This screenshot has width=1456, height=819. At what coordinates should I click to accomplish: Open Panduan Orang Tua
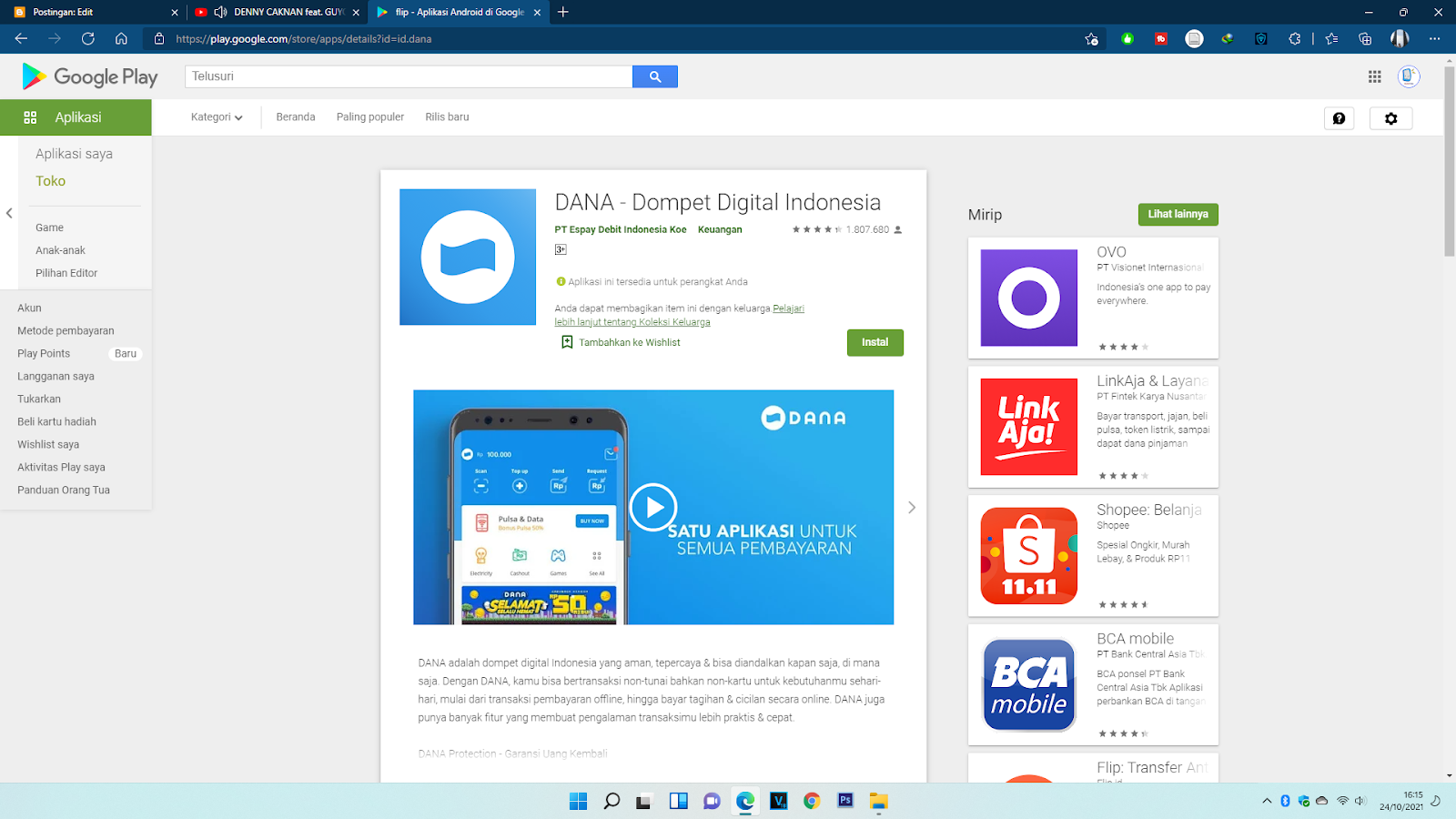(x=64, y=490)
